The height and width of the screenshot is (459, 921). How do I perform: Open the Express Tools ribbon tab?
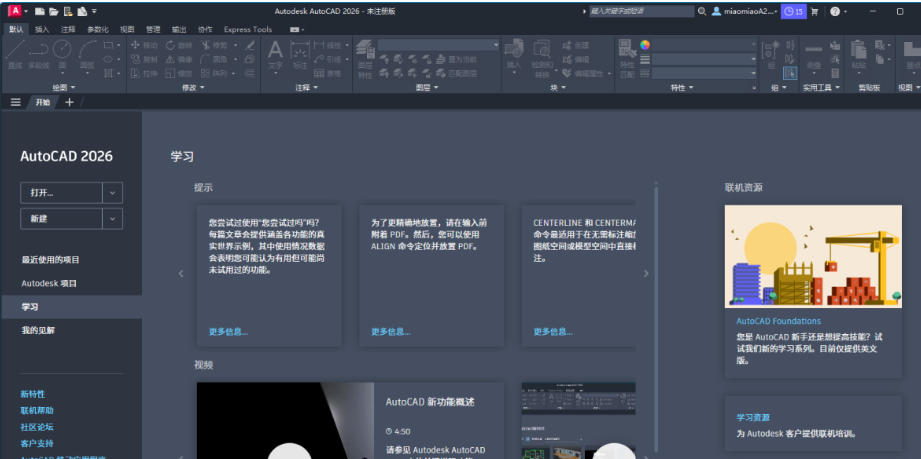tap(247, 30)
